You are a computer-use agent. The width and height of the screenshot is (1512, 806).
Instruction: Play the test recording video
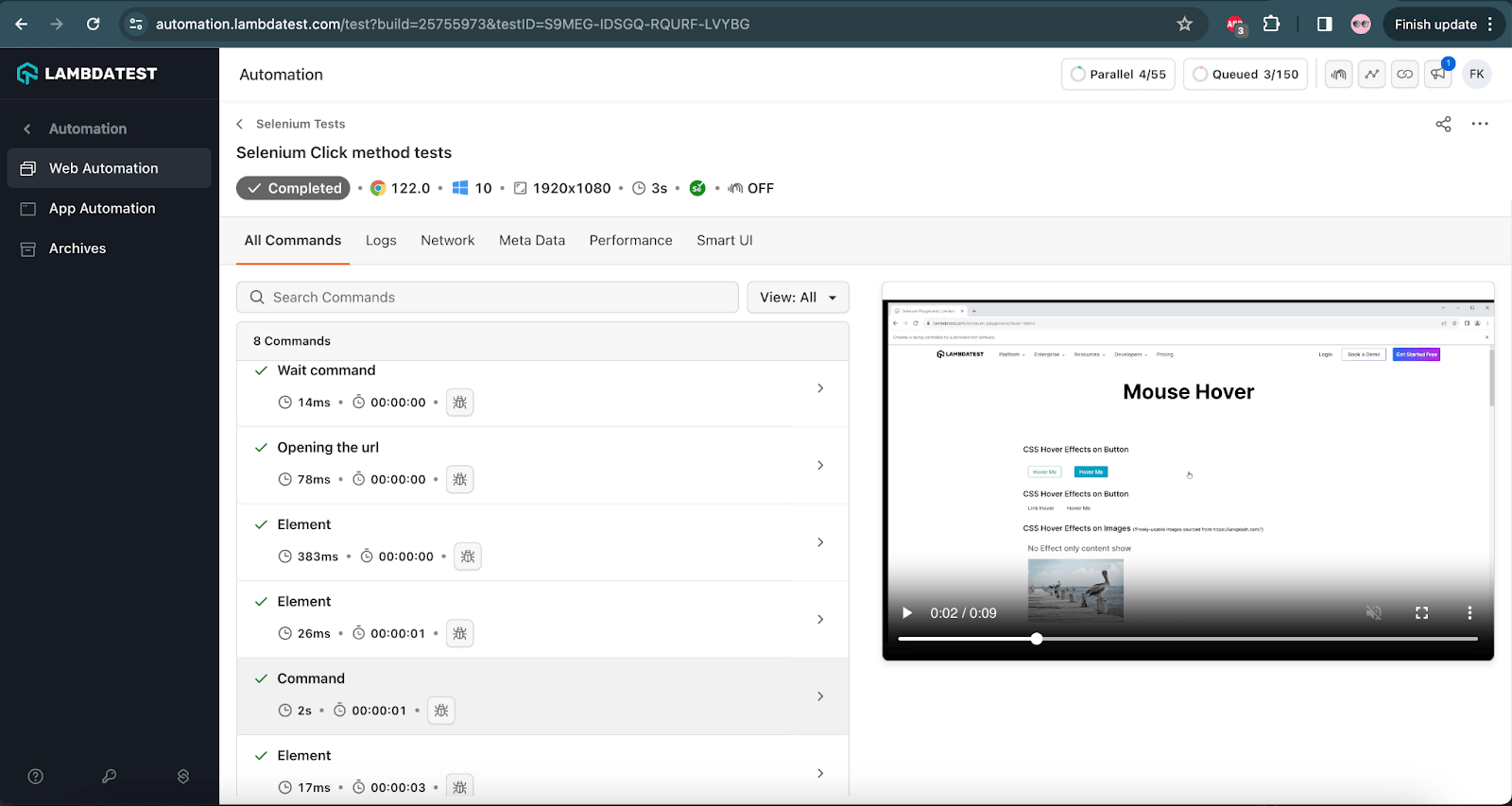pyautogui.click(x=907, y=613)
